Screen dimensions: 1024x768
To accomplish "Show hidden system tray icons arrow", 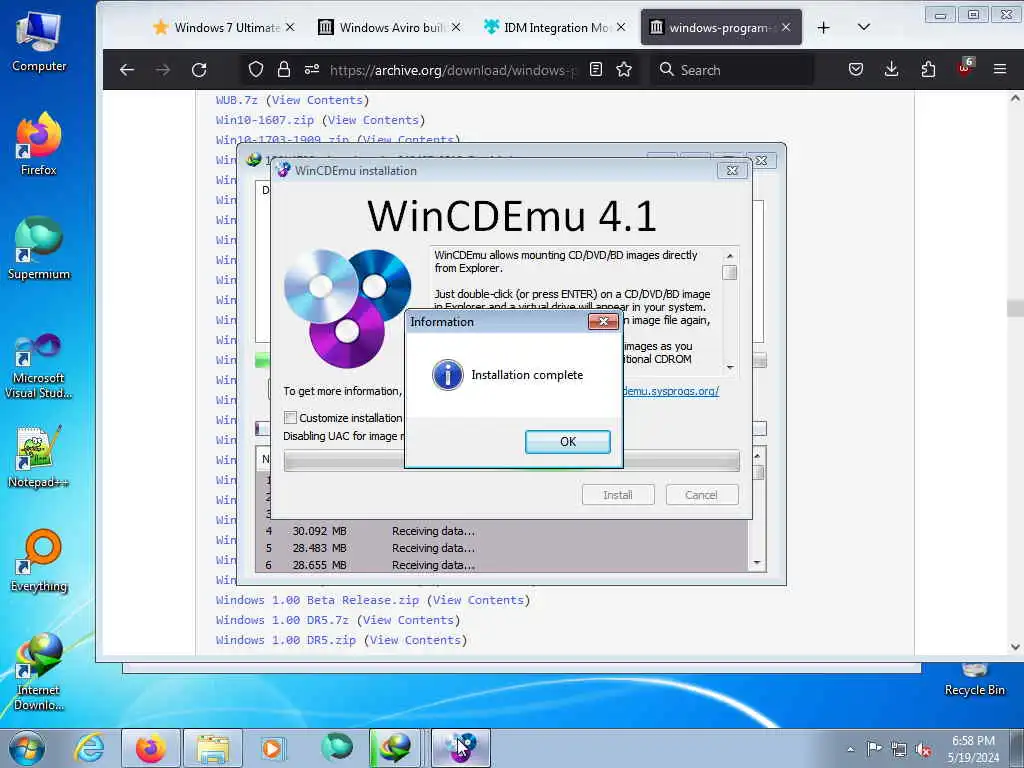I will click(851, 749).
